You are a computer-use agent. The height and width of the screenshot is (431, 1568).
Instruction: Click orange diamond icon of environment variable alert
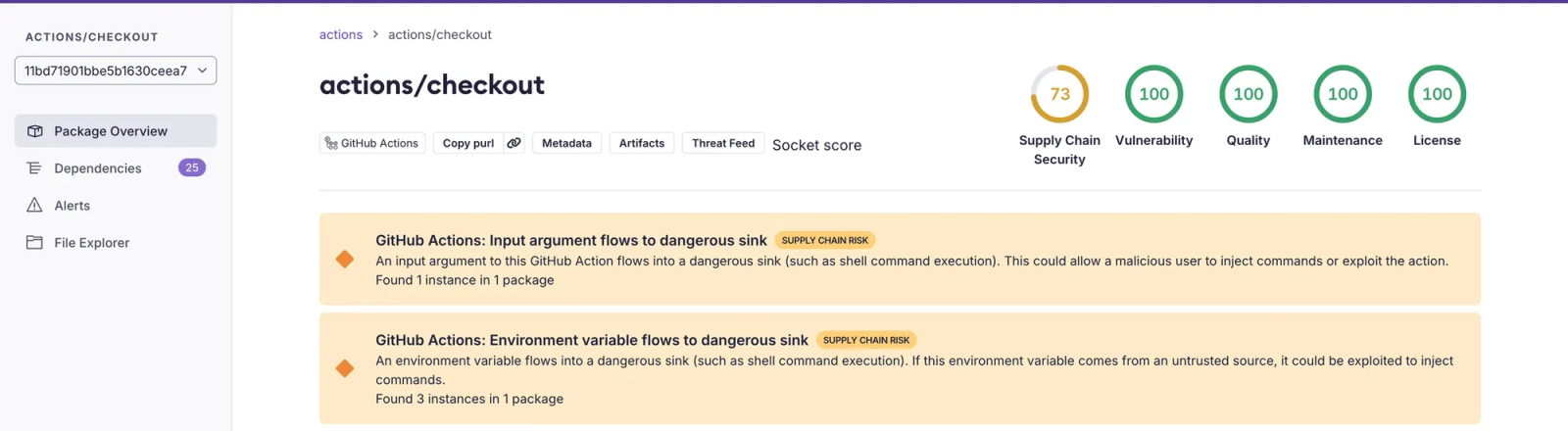pos(345,368)
